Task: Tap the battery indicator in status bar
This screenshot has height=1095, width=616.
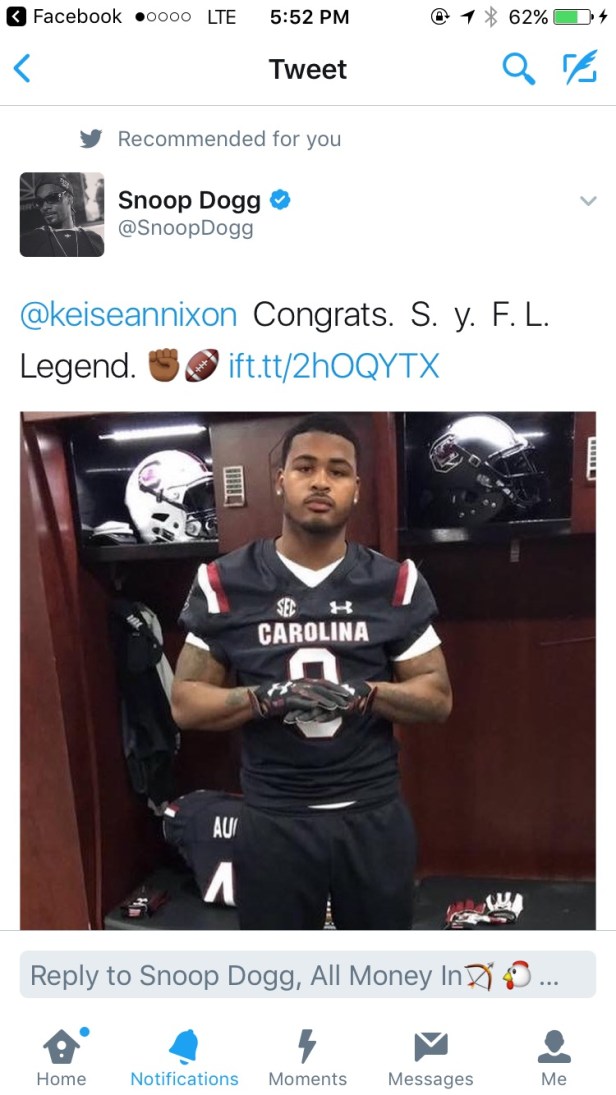Action: [573, 17]
